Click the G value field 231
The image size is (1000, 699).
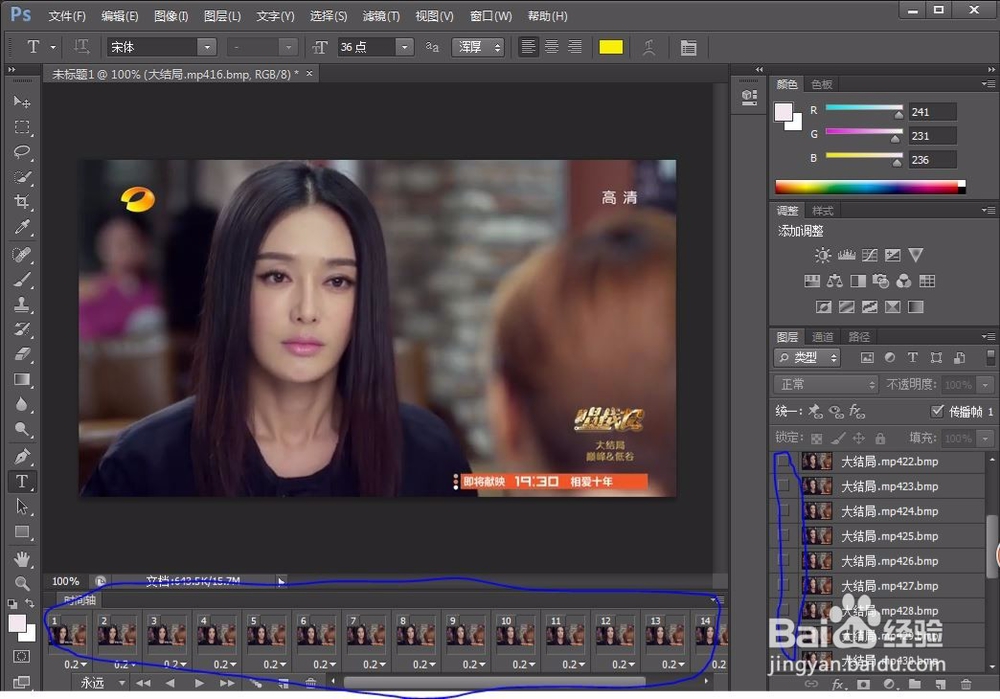[932, 136]
